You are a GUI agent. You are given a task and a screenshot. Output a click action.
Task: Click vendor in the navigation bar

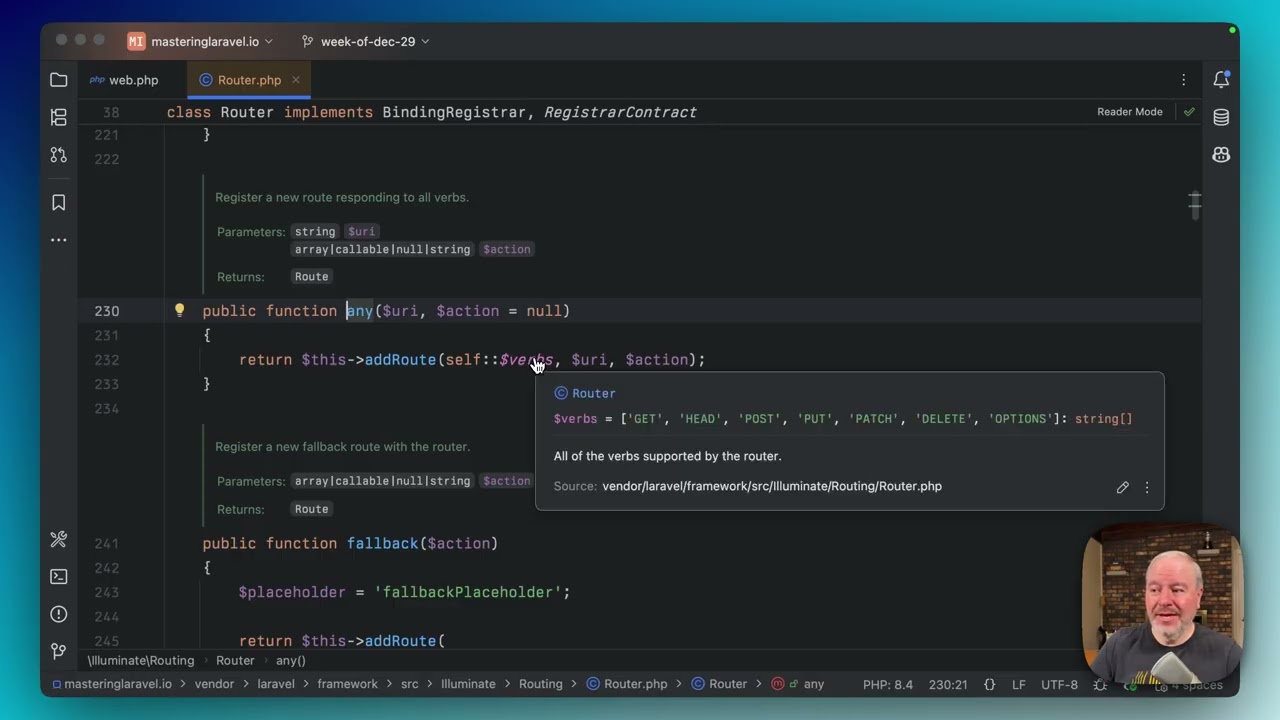coord(214,685)
